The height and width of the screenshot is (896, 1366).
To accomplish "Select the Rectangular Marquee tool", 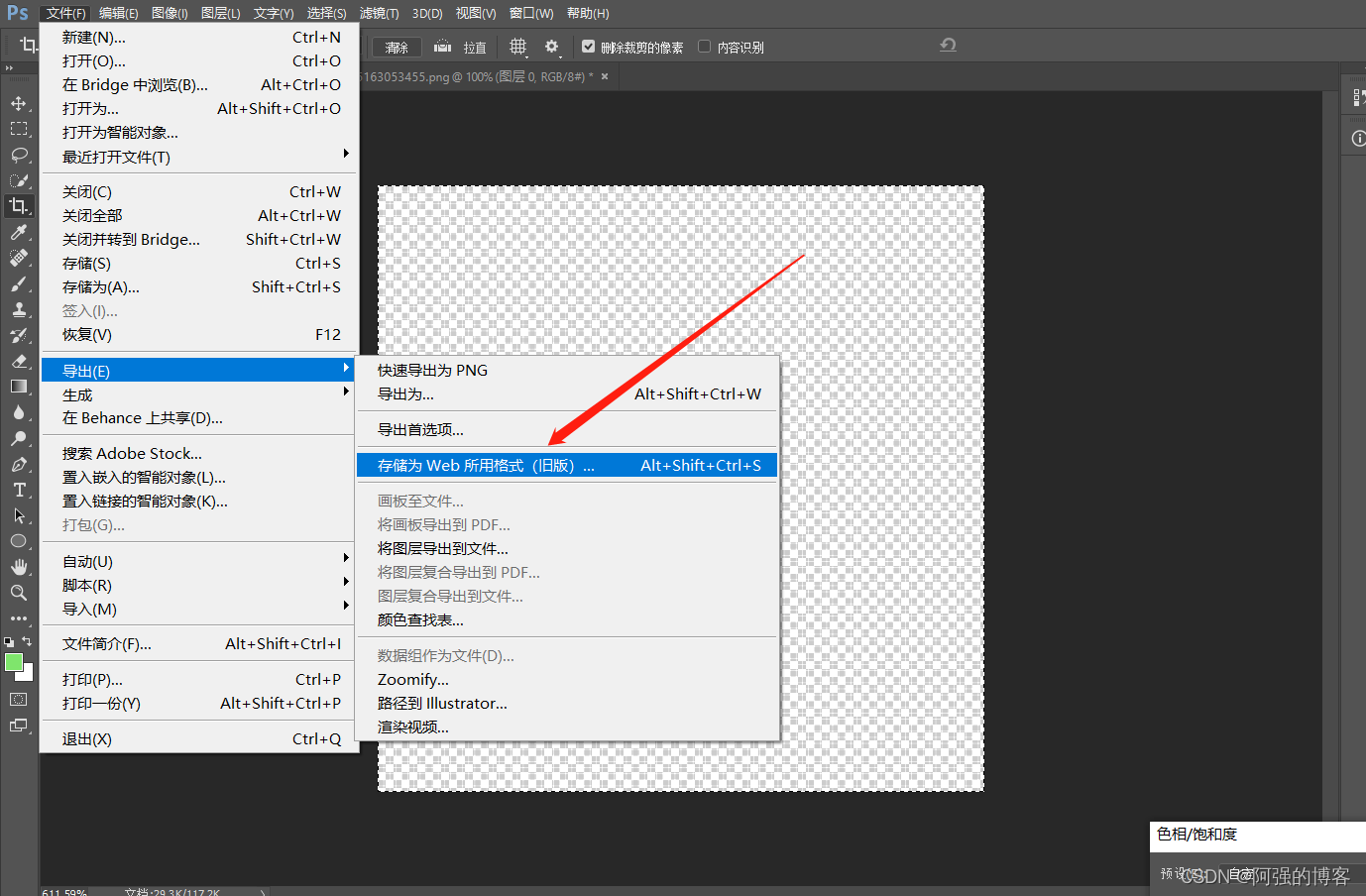I will [19, 129].
